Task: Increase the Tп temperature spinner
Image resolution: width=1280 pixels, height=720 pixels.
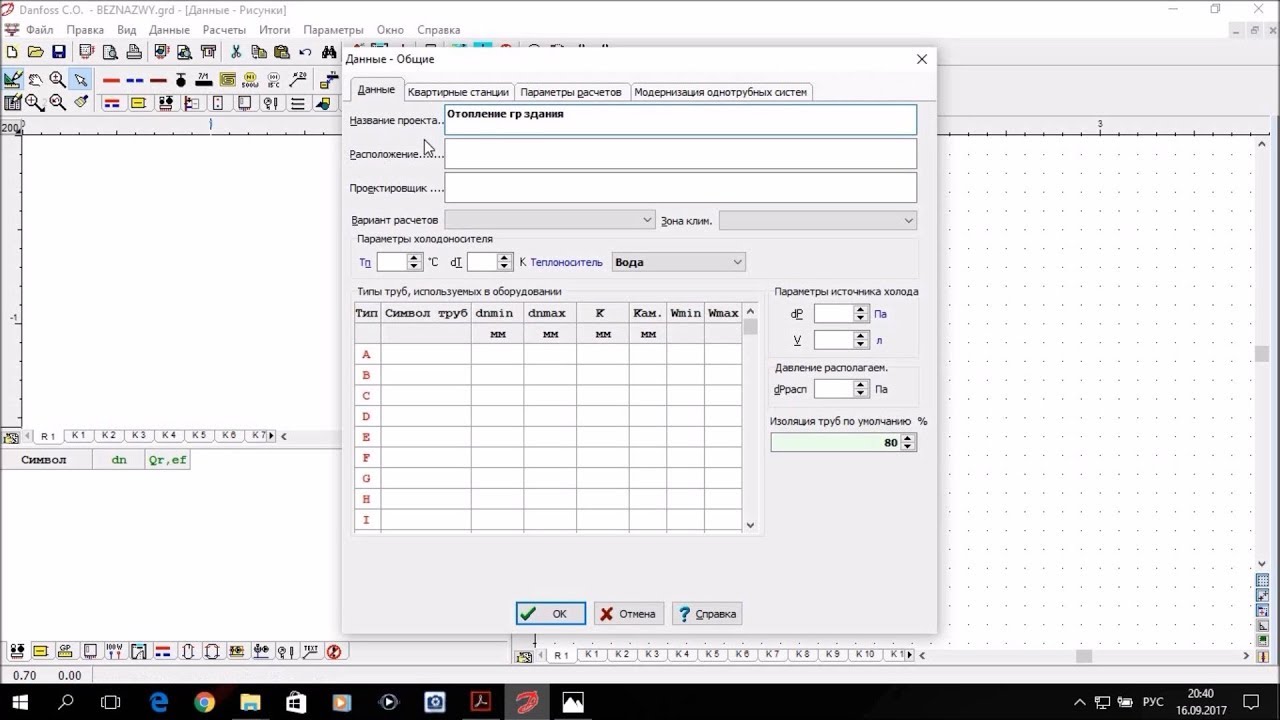Action: [x=414, y=257]
